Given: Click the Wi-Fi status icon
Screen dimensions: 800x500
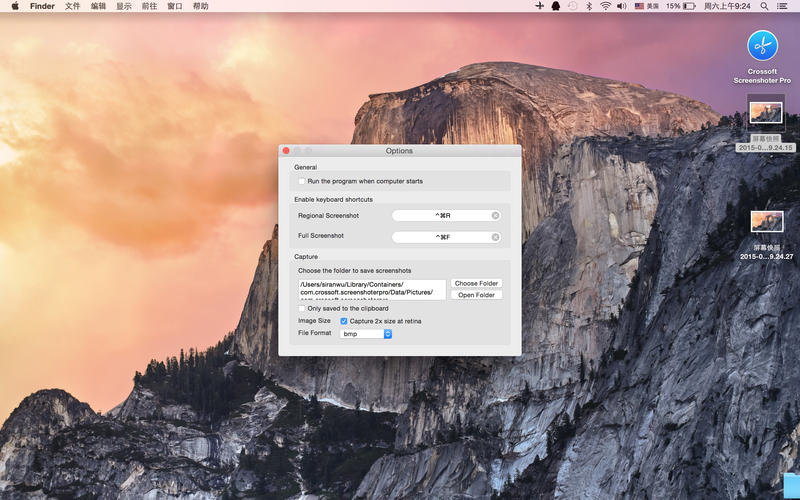Looking at the screenshot, I should (605, 6).
